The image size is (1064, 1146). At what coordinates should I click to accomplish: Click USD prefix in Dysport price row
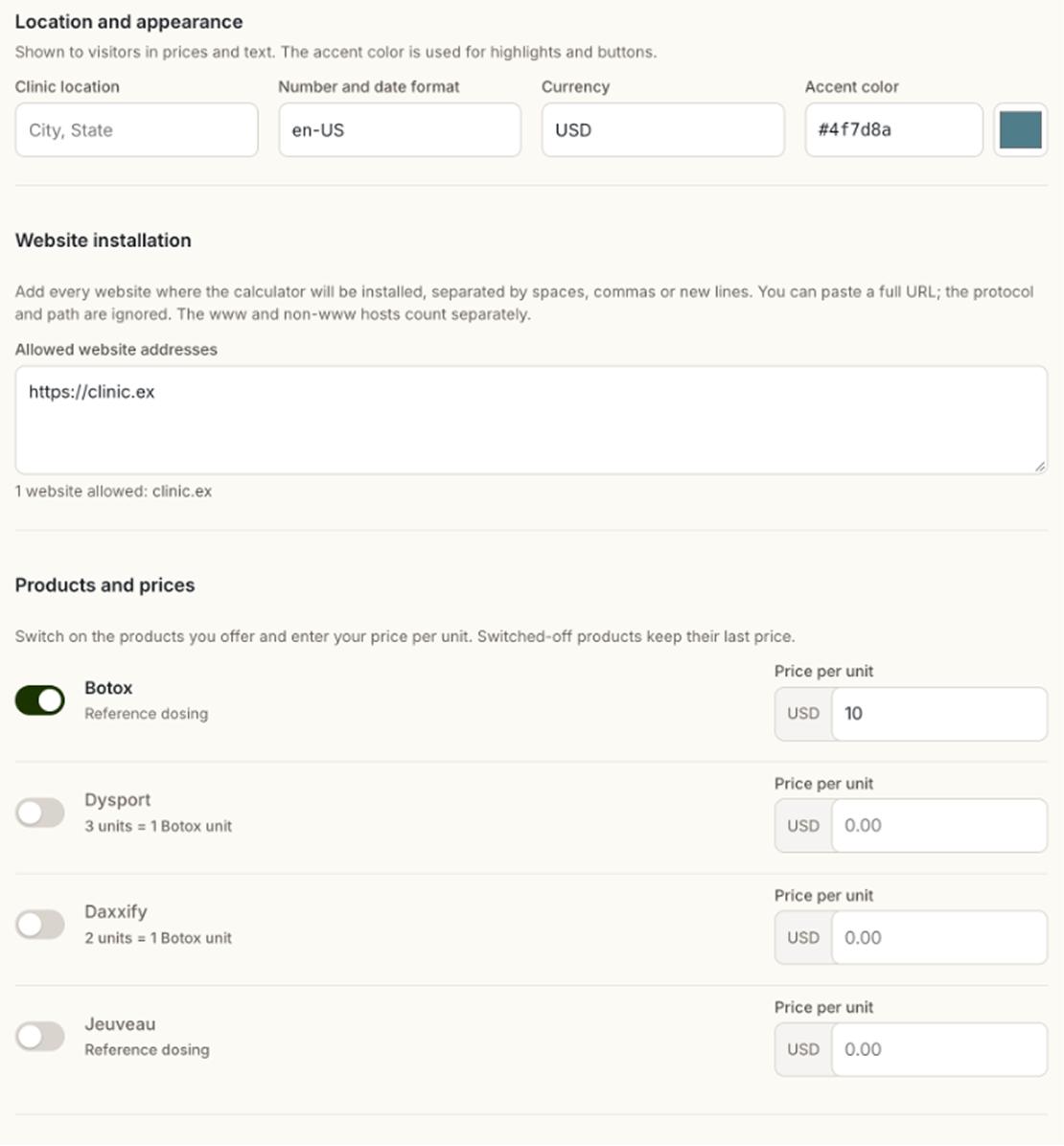point(803,825)
